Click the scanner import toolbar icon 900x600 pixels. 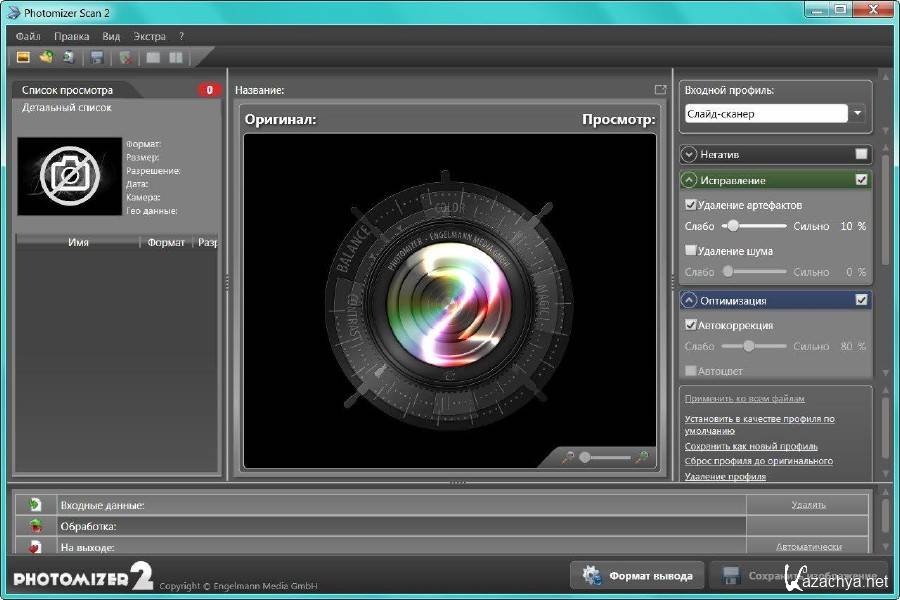[x=68, y=57]
